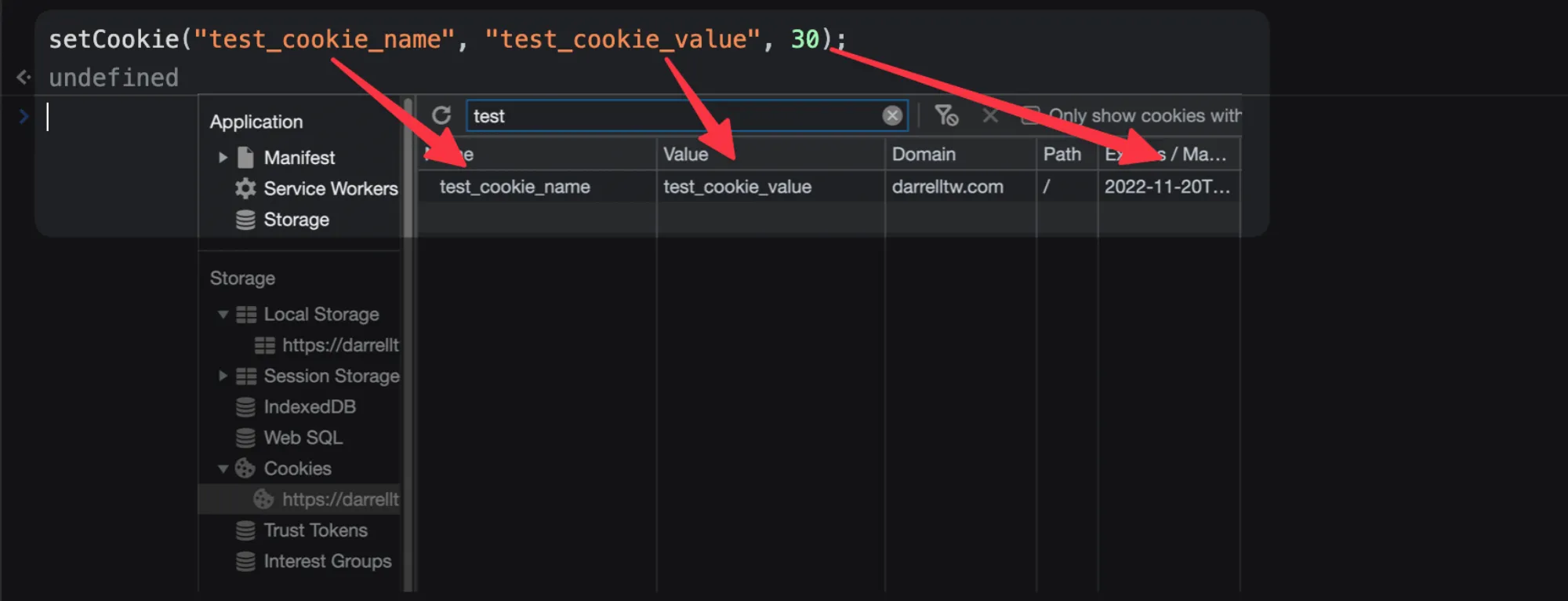The height and width of the screenshot is (601, 1568).
Task: Expand the Manifest section arrow
Action: pyautogui.click(x=222, y=157)
